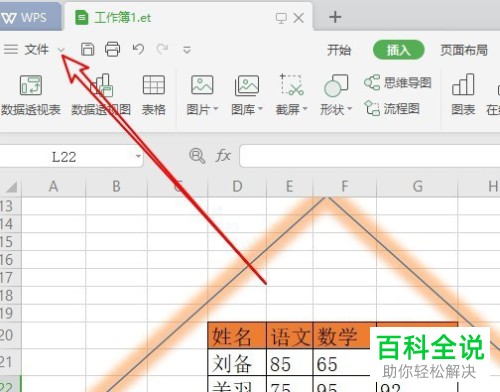Screen dimensions: 500x392
Task: Insert a 数据透视图 pivot chart
Action: (101, 95)
